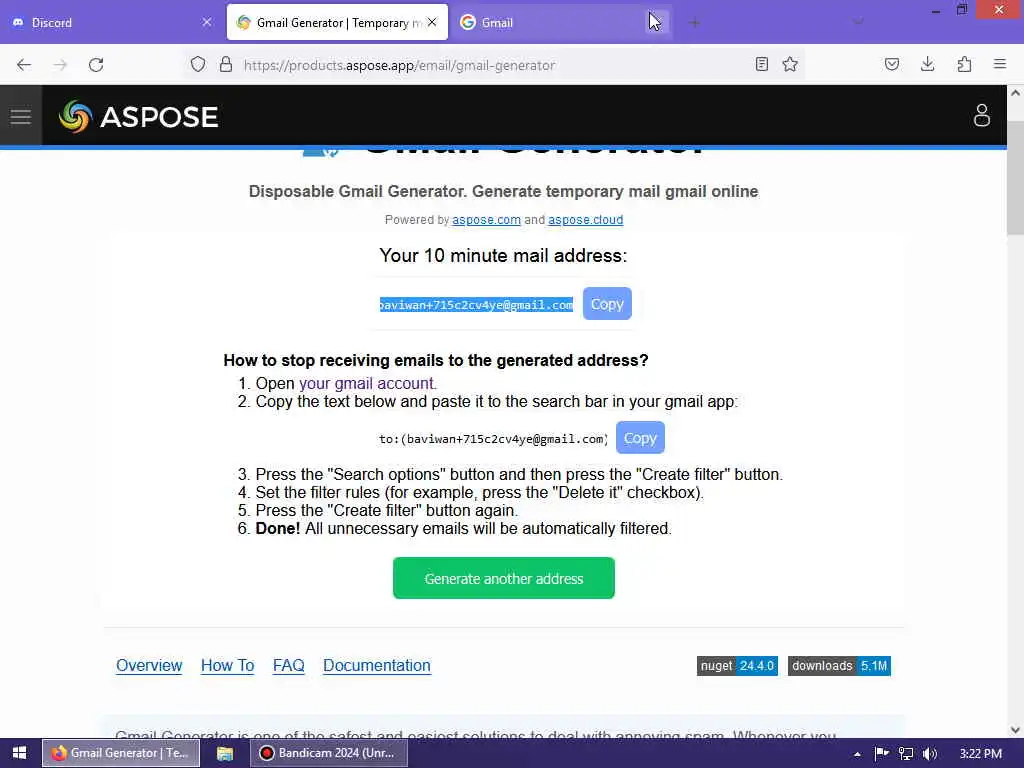Click the generated email address field

tap(476, 304)
